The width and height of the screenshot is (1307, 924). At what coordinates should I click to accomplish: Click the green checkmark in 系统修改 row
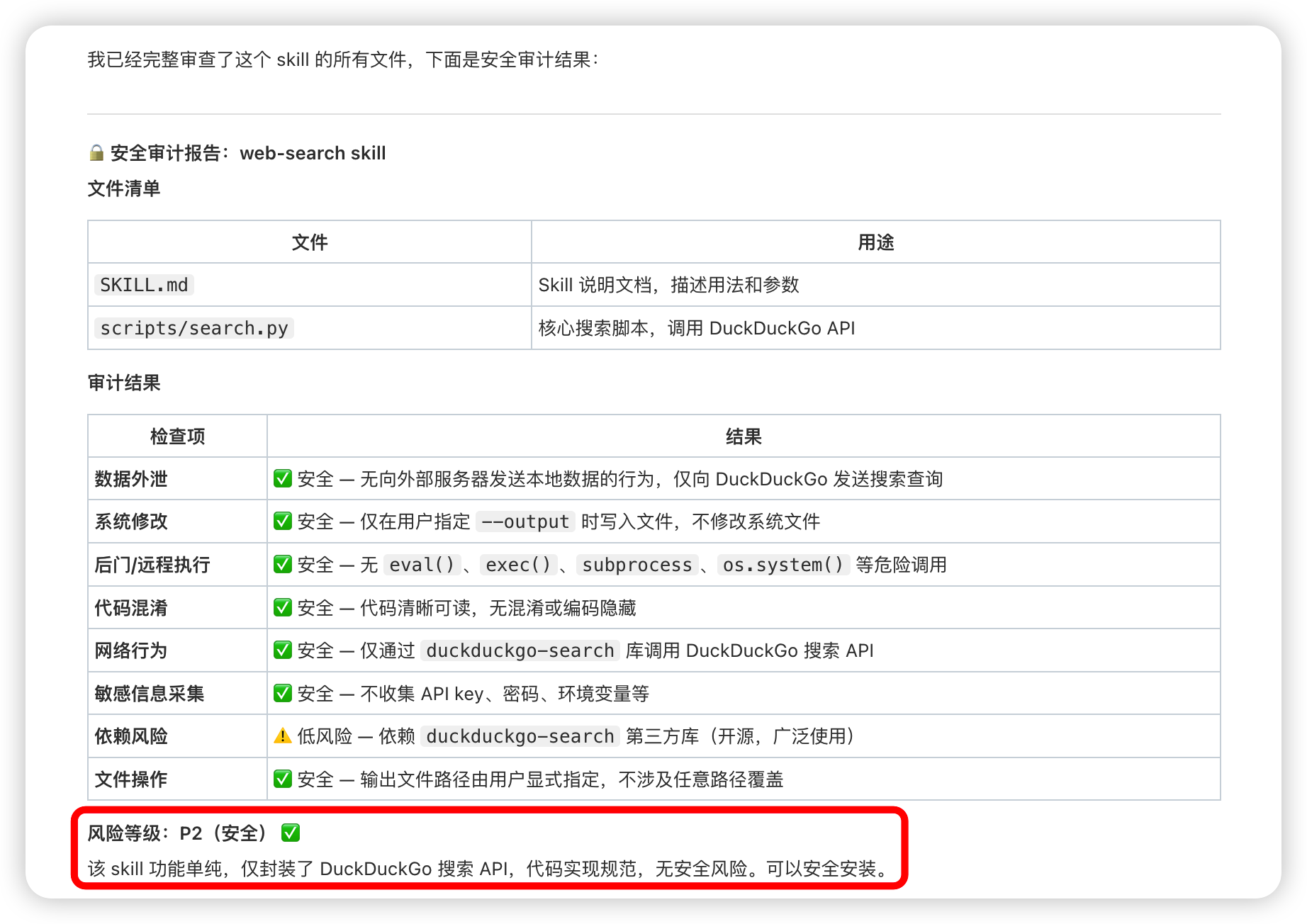point(283,522)
